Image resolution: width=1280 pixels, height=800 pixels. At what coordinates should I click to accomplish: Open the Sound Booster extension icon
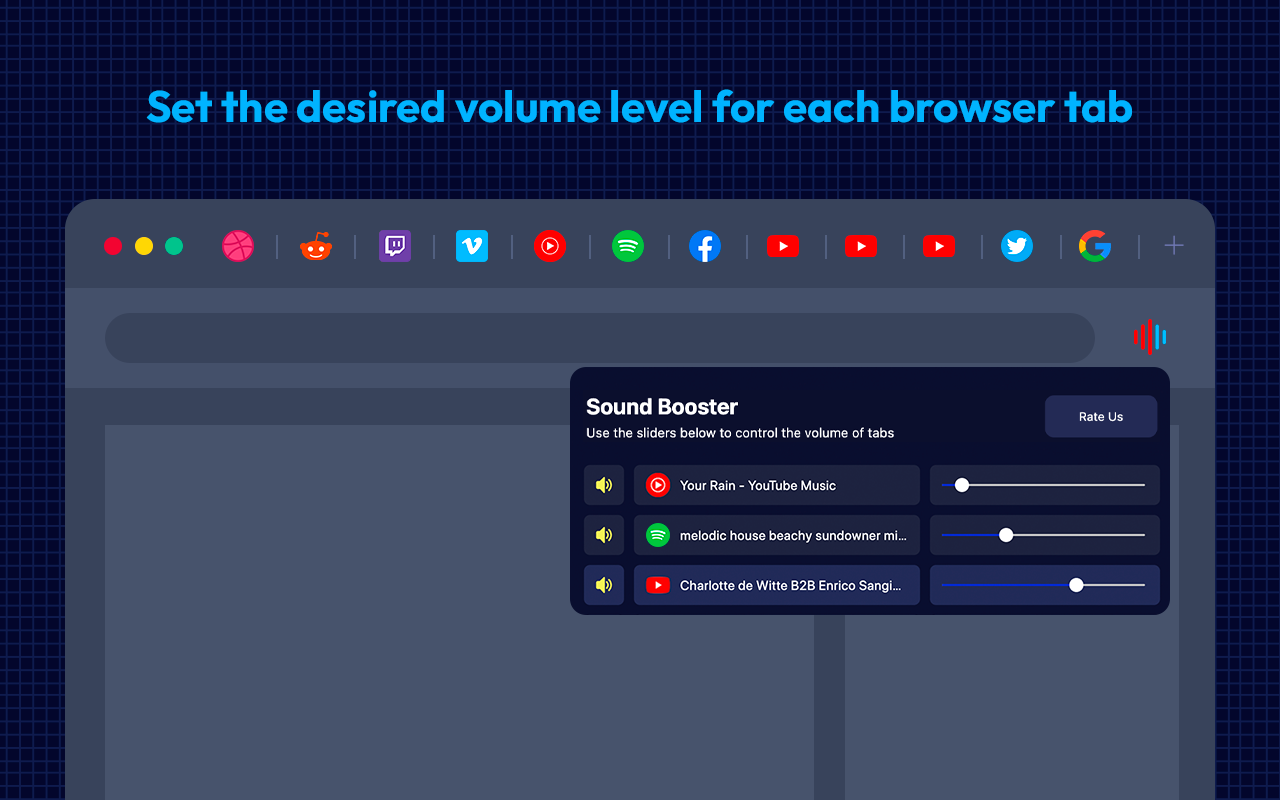[1150, 337]
